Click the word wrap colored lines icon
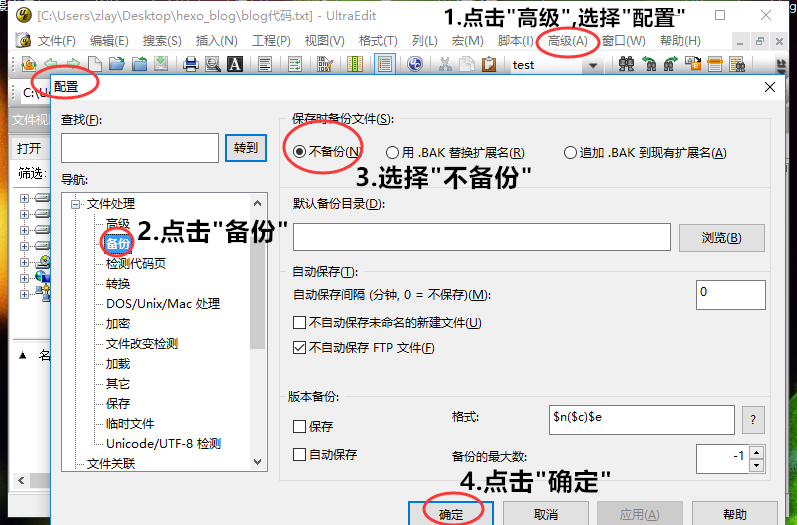The height and width of the screenshot is (525, 797). point(265,64)
